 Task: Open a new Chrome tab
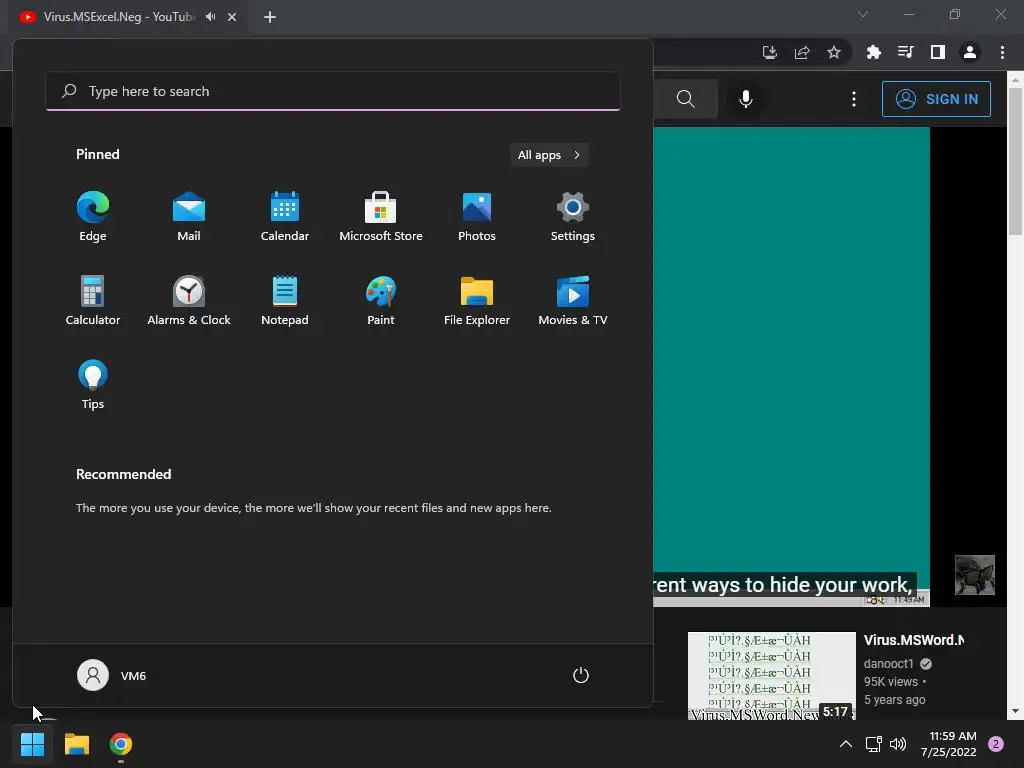tap(270, 17)
